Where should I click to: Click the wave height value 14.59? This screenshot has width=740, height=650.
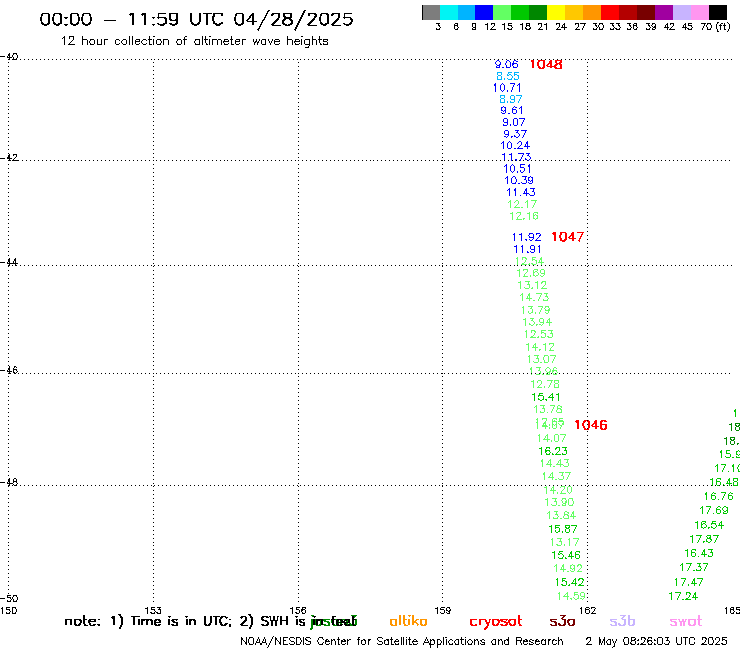click(571, 596)
